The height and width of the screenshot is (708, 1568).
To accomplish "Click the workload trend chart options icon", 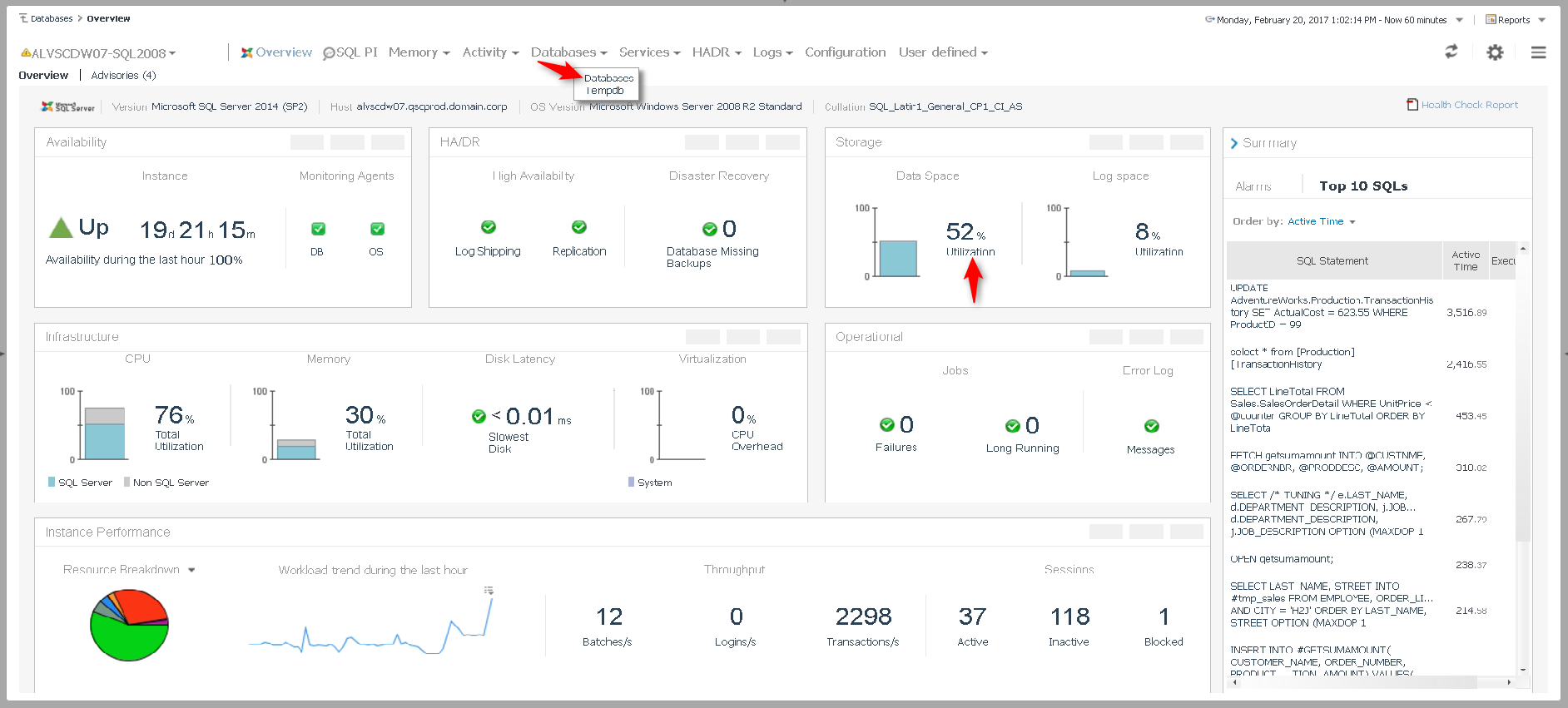I will pyautogui.click(x=489, y=591).
